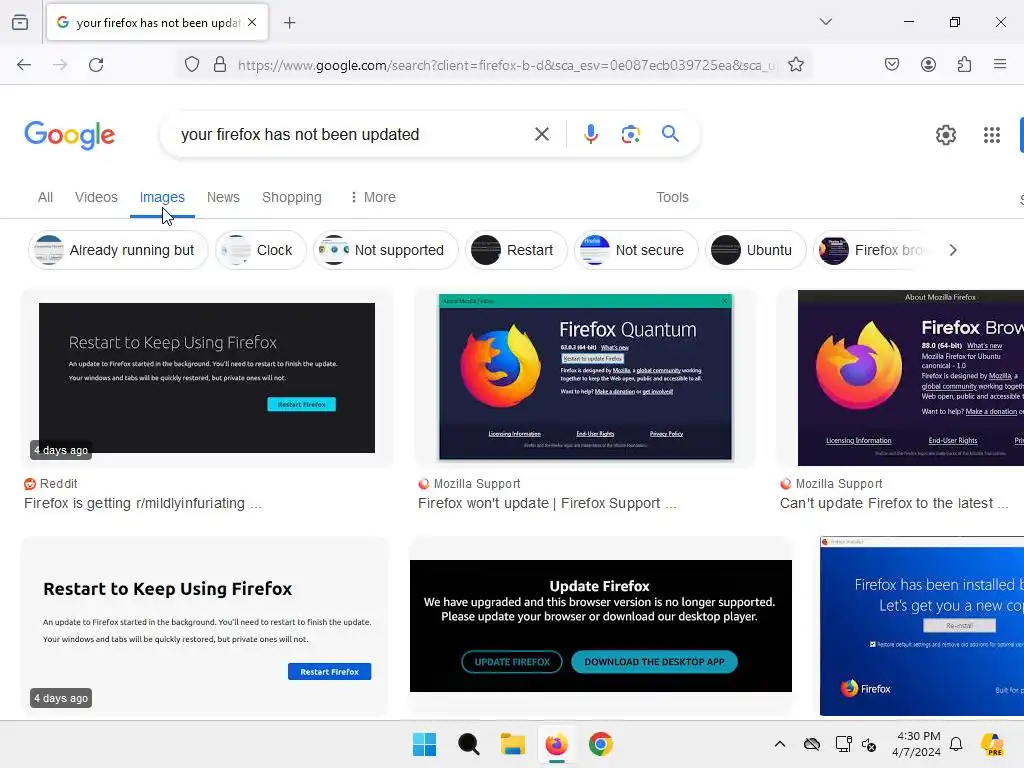1024x768 pixels.
Task: Open dark 'Restart to Keep Using Firefox' image
Action: [x=207, y=378]
